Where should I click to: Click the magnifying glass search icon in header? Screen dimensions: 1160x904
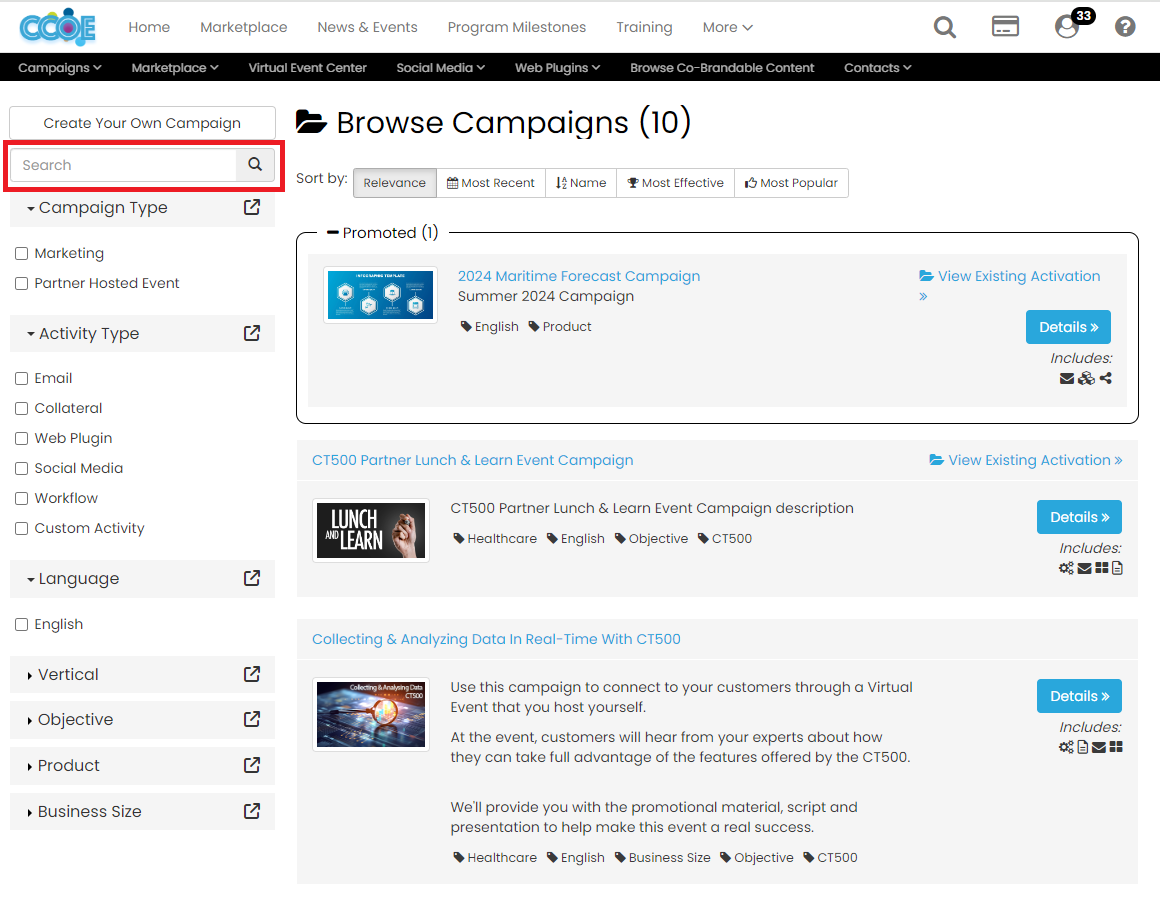945,27
